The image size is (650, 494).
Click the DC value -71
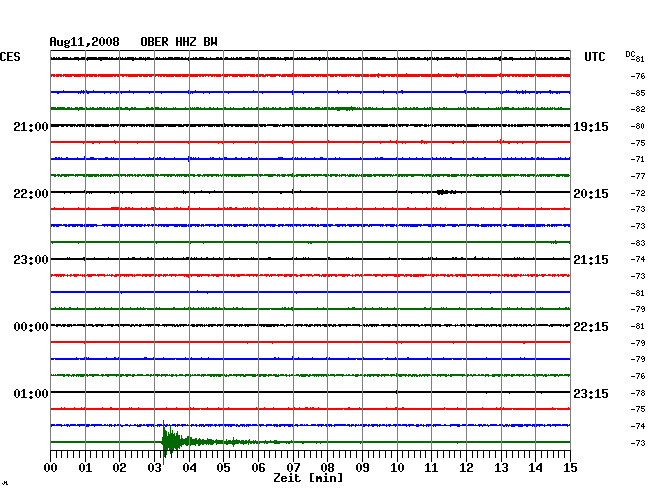[x=638, y=159]
